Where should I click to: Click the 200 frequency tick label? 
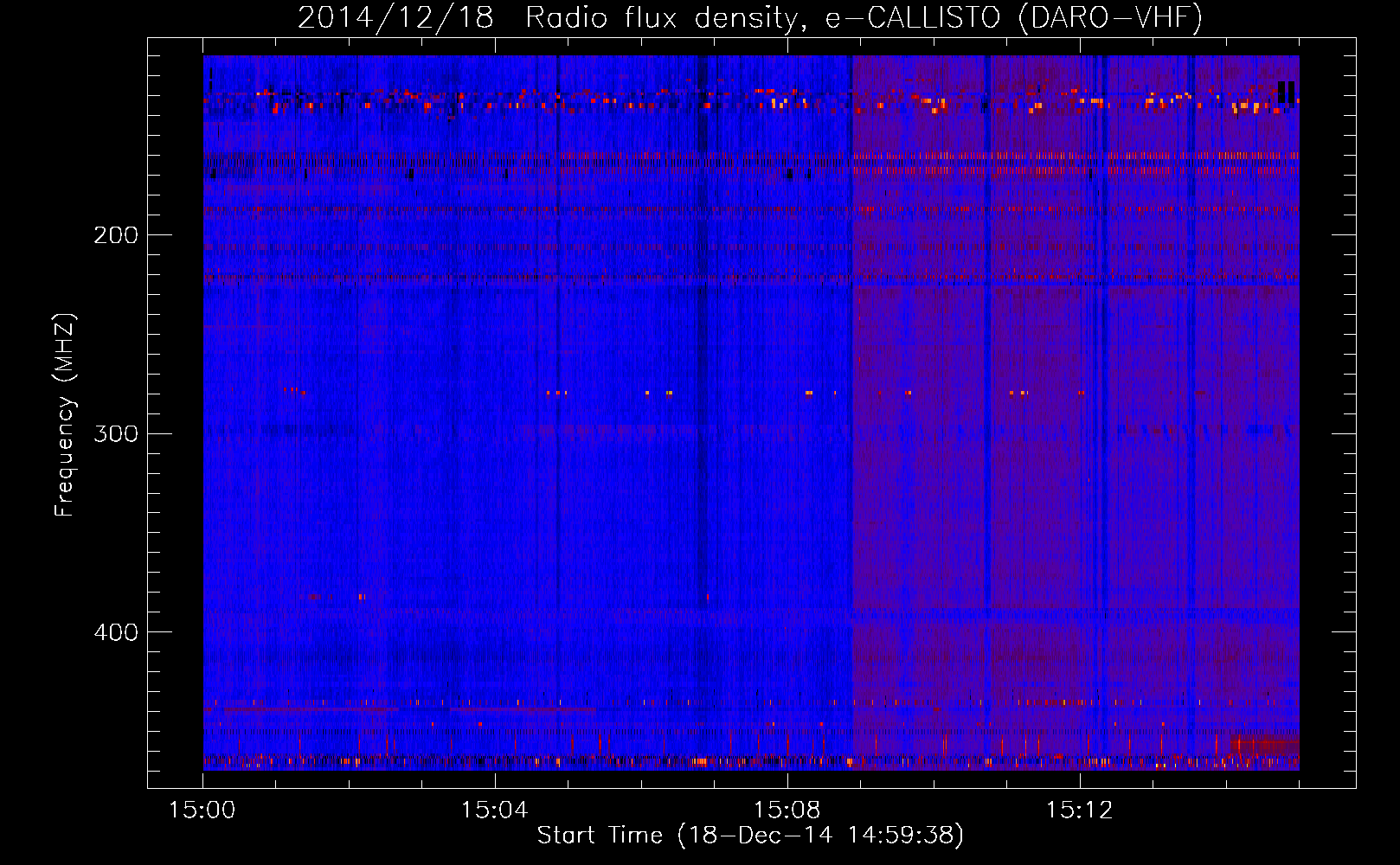pos(116,235)
